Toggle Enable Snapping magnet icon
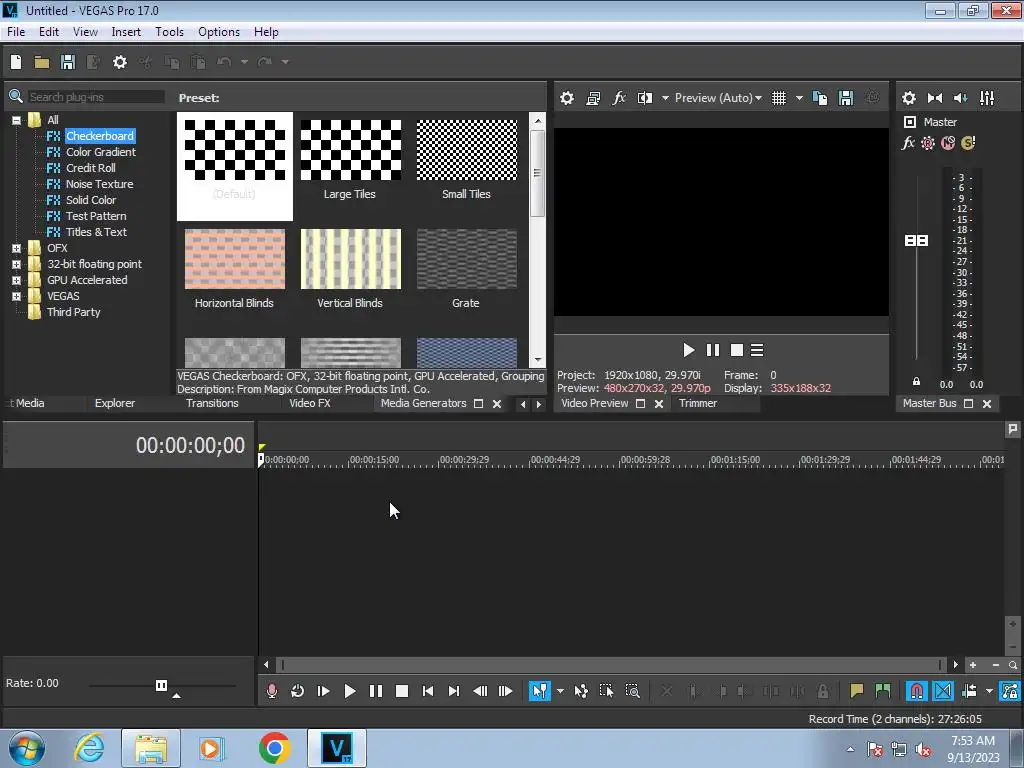This screenshot has height=768, width=1024. (x=917, y=691)
